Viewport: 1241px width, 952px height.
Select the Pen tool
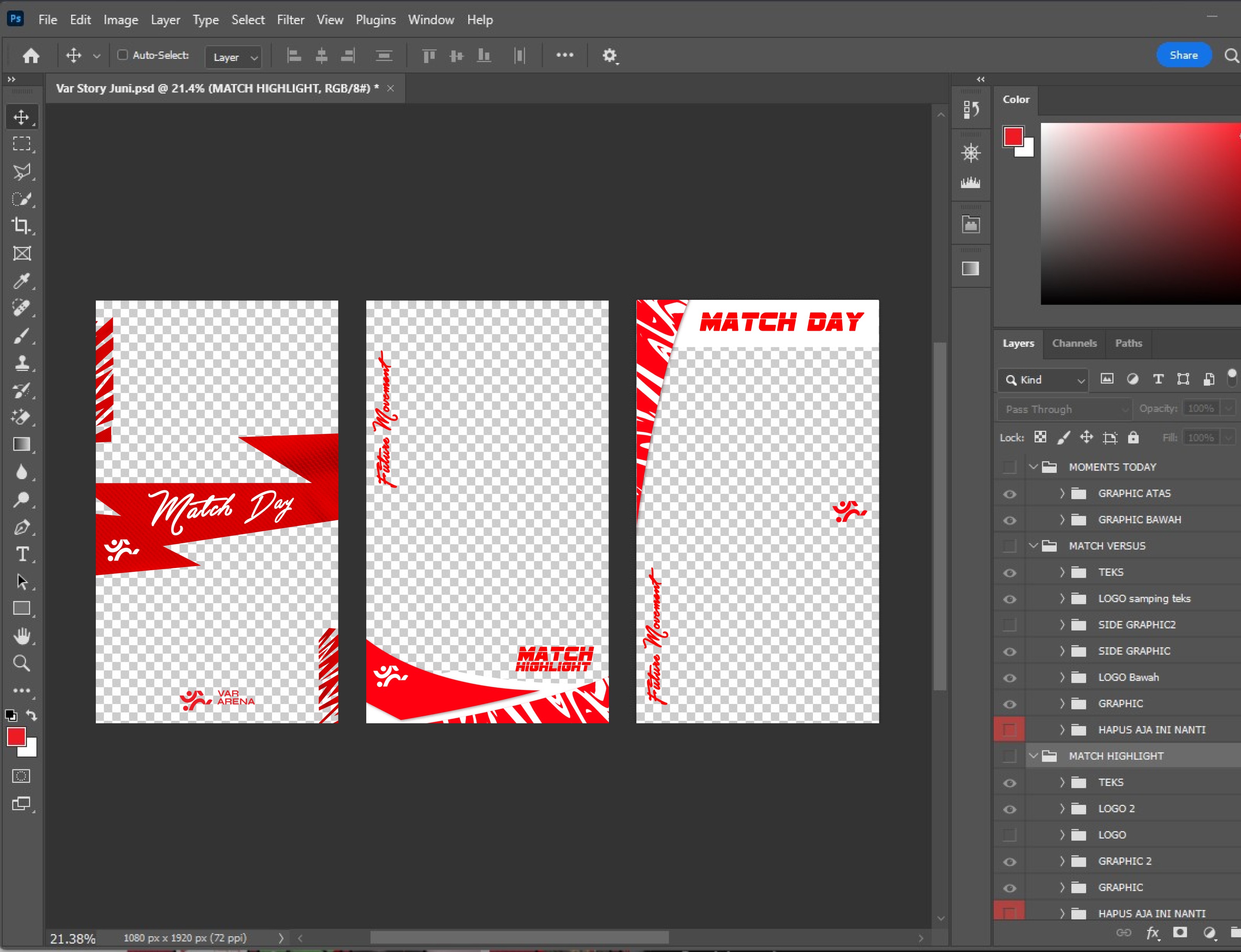click(22, 527)
